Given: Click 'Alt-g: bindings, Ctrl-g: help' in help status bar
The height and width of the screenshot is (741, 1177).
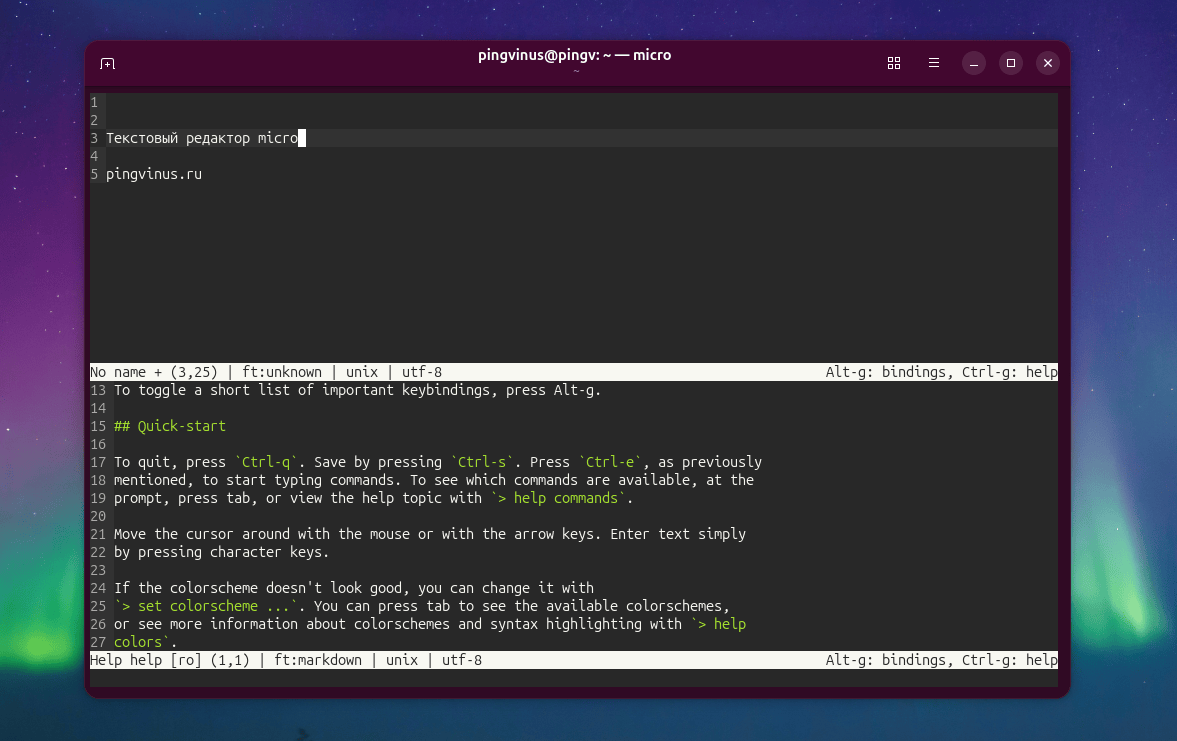Looking at the screenshot, I should [941, 661].
